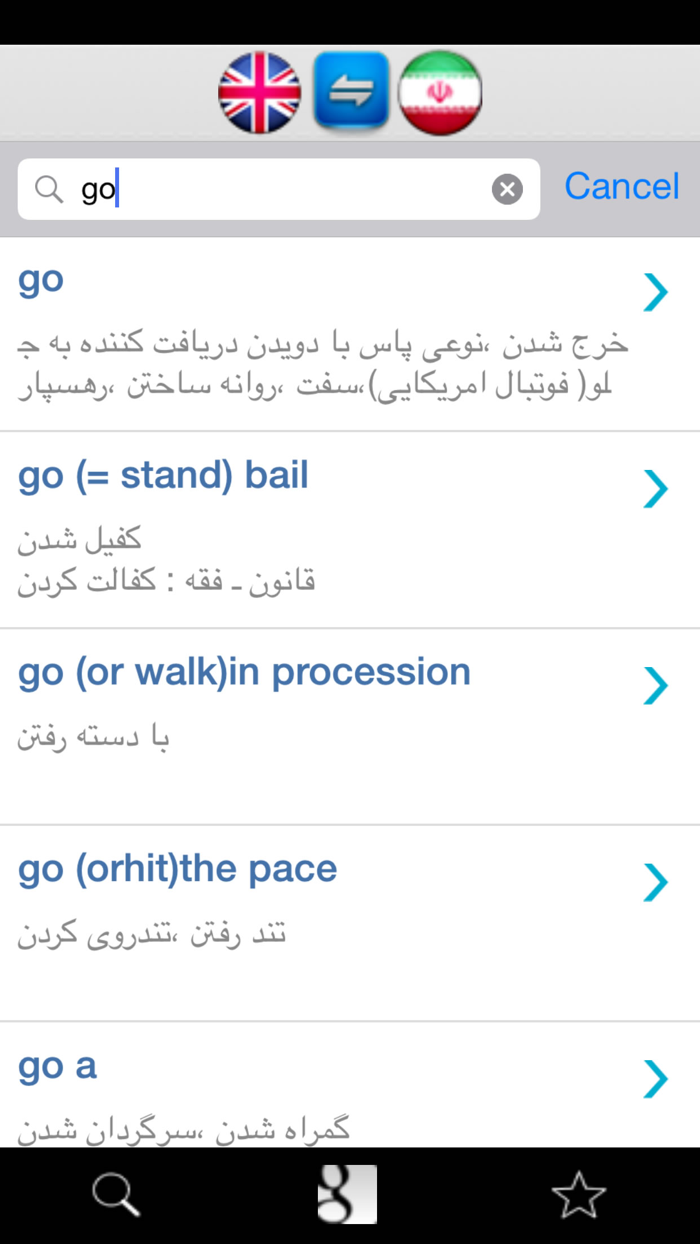Open the Search tab at the bottom
Image resolution: width=700 pixels, height=1244 pixels.
click(x=116, y=1194)
